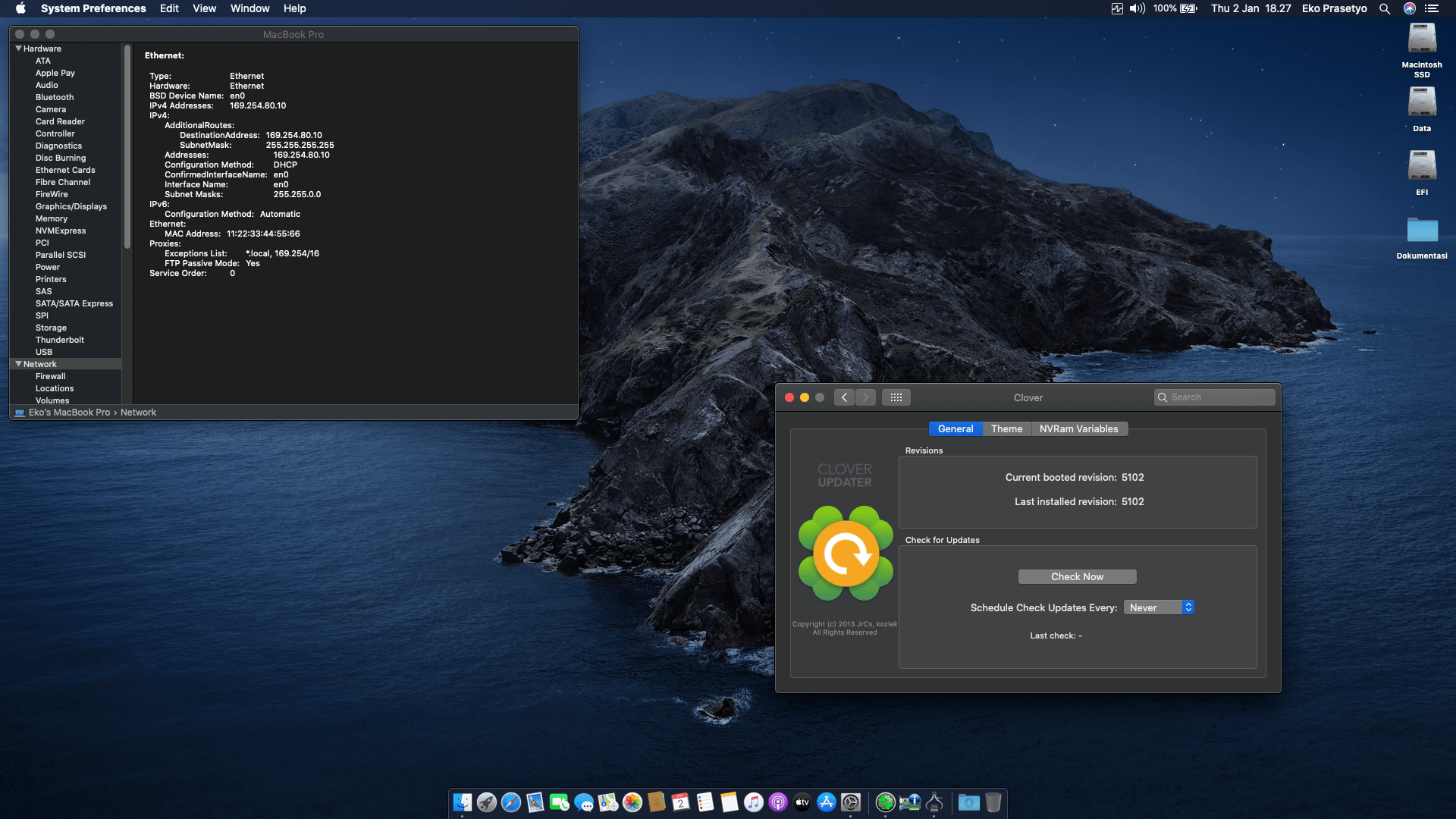
Task: Open FaceTime from the Dock
Action: pyautogui.click(x=560, y=802)
